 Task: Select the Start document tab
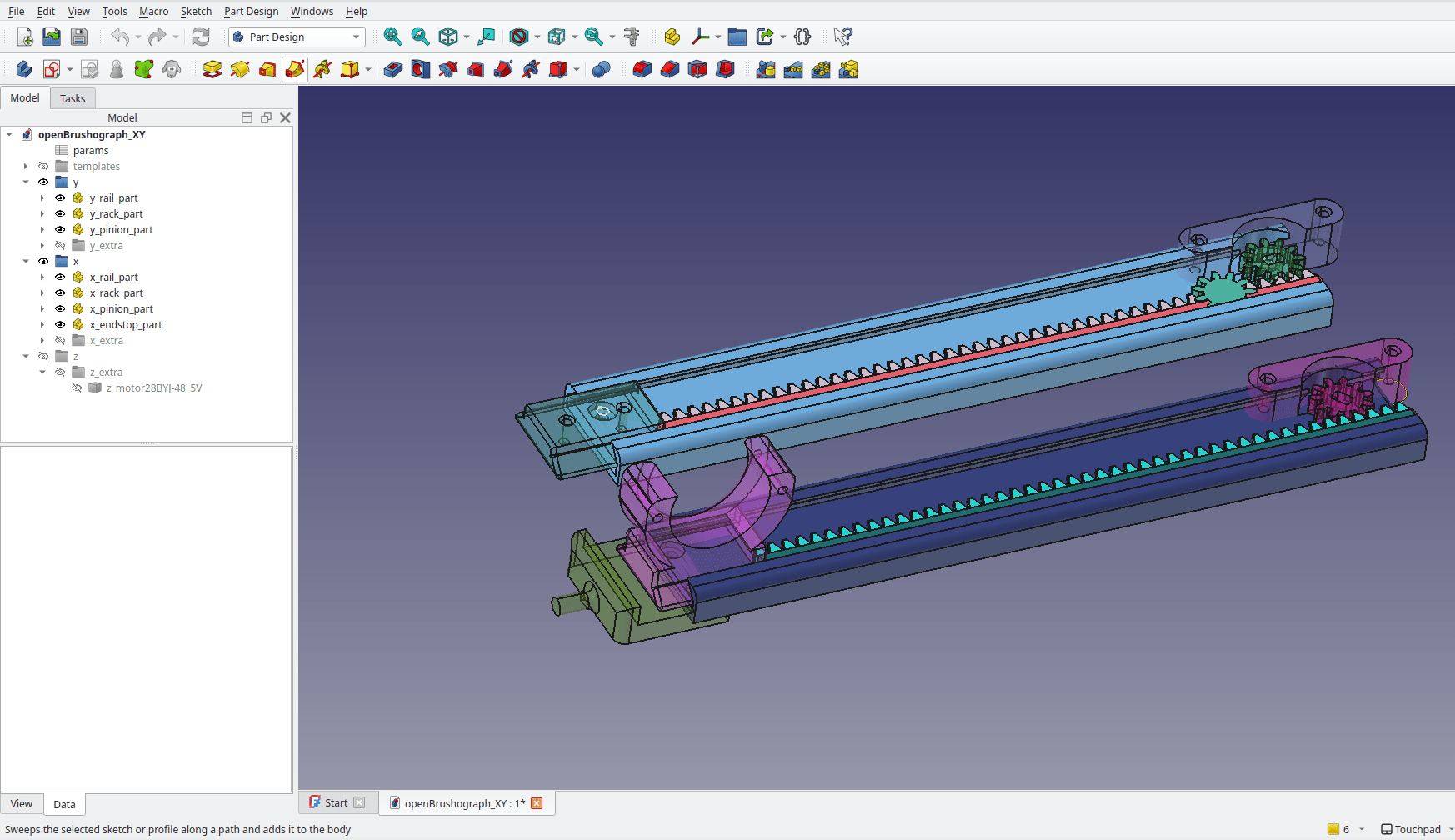[336, 803]
